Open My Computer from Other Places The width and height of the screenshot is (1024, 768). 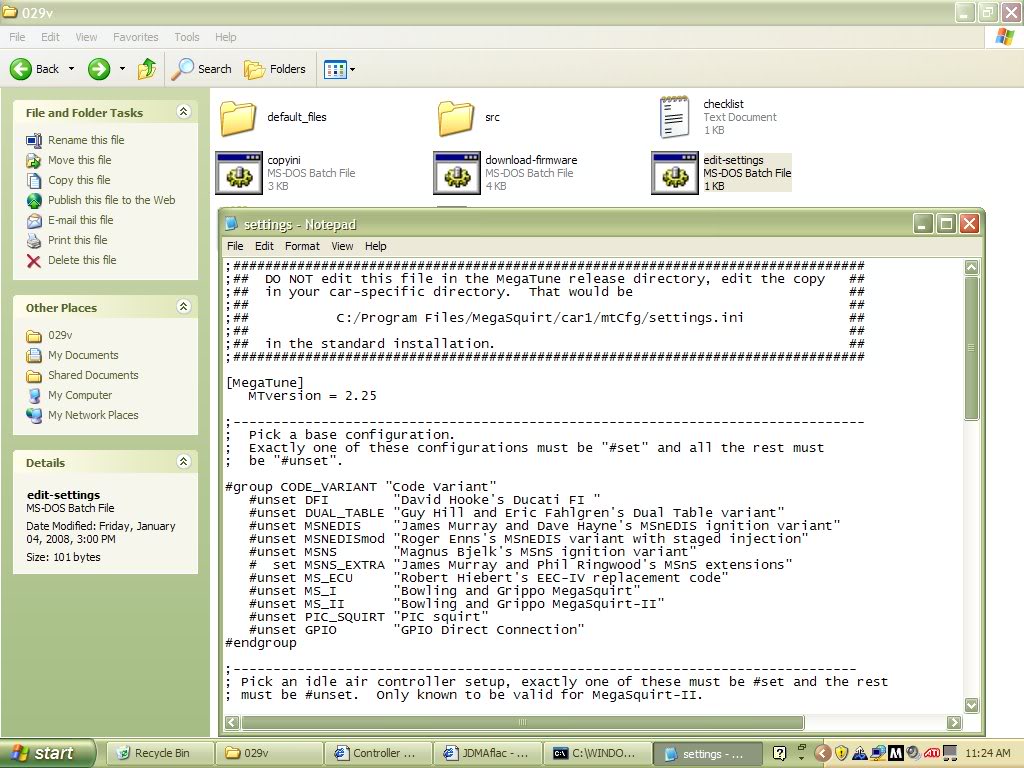pos(79,395)
